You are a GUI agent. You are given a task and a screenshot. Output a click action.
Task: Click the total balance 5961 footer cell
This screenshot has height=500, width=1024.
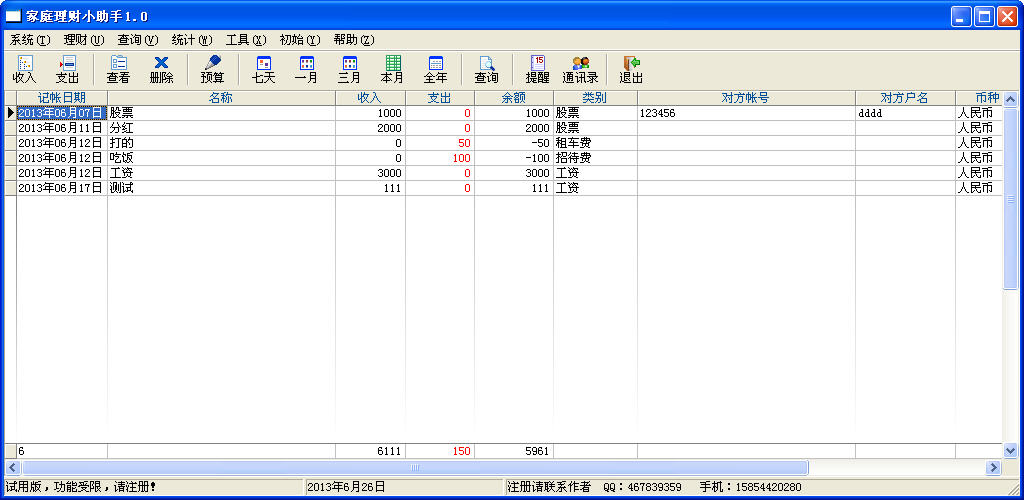tap(514, 451)
